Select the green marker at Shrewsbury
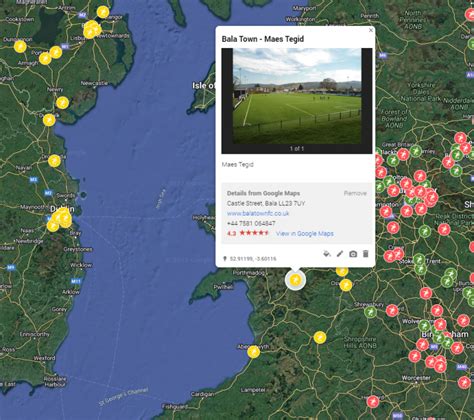 click(x=370, y=312)
